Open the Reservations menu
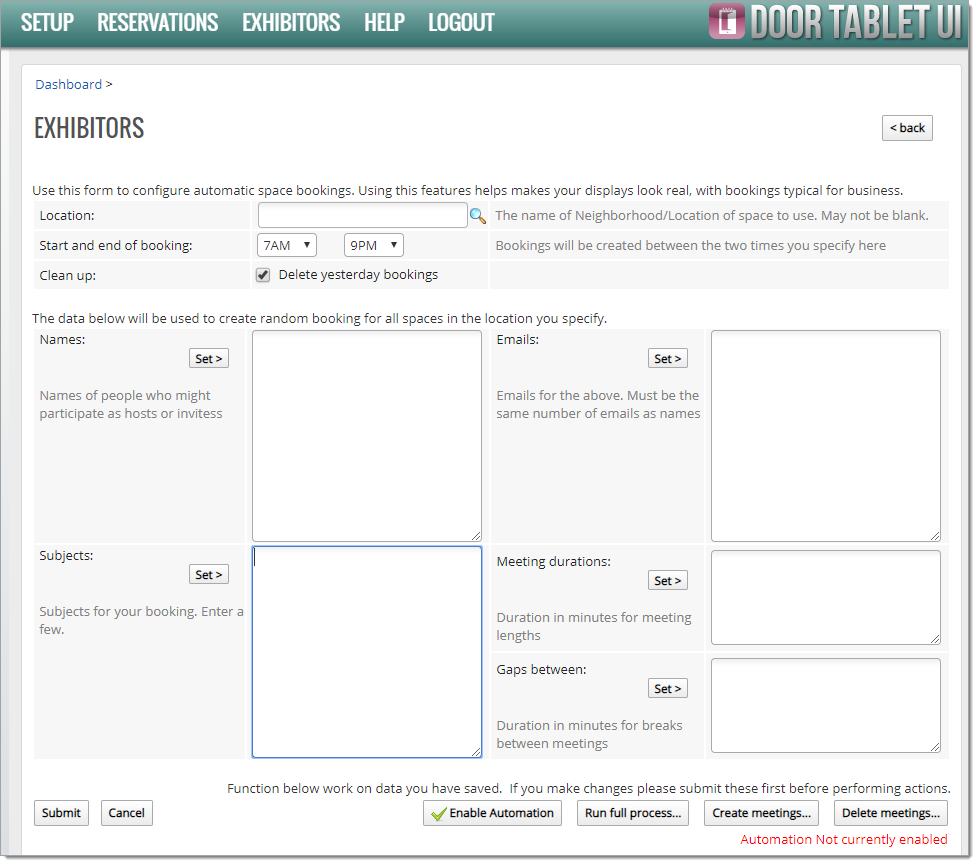This screenshot has height=864, width=977. click(157, 22)
